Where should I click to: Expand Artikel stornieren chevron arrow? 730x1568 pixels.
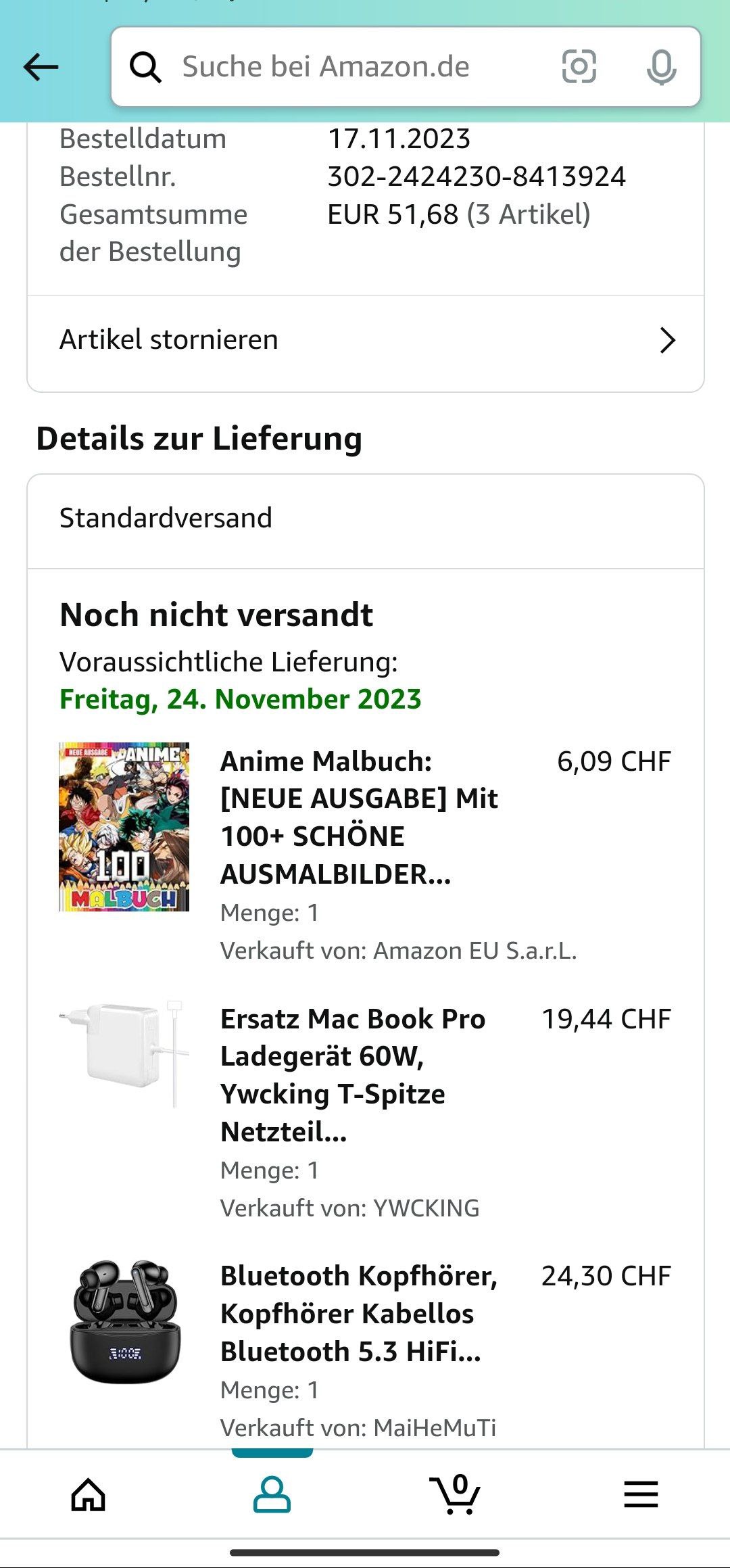667,340
